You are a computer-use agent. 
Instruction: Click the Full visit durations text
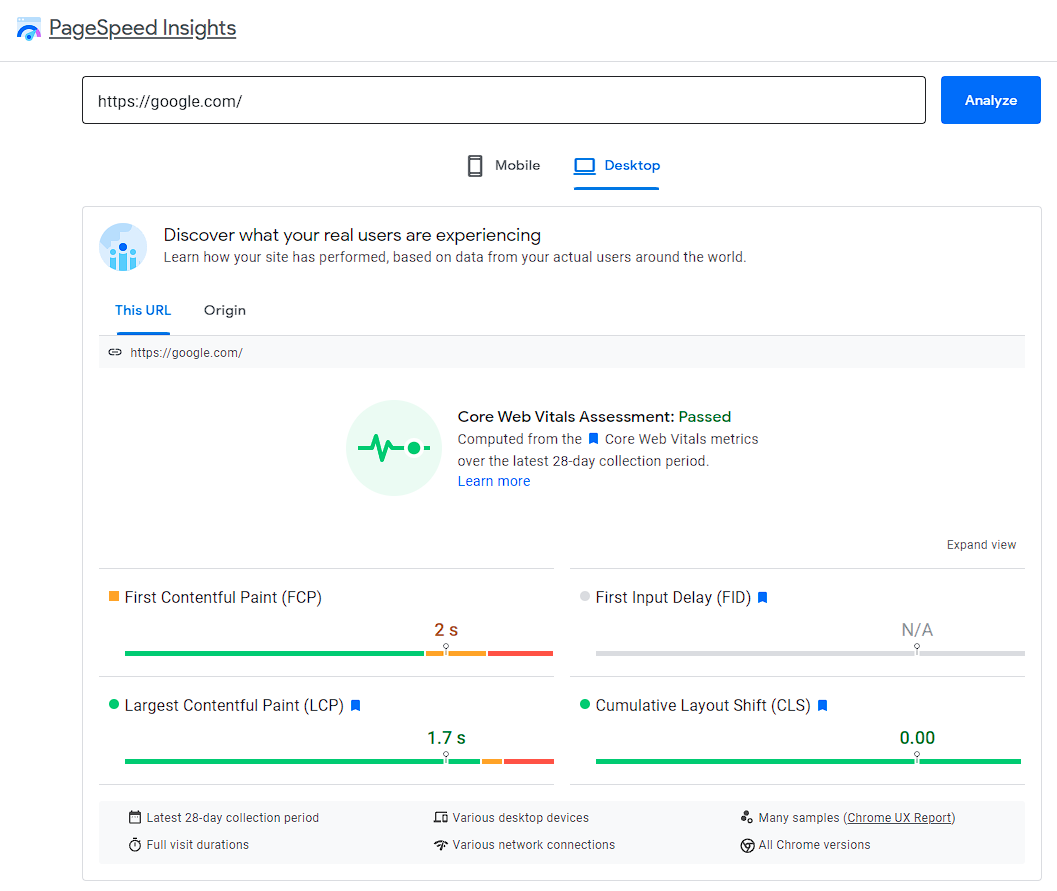198,844
